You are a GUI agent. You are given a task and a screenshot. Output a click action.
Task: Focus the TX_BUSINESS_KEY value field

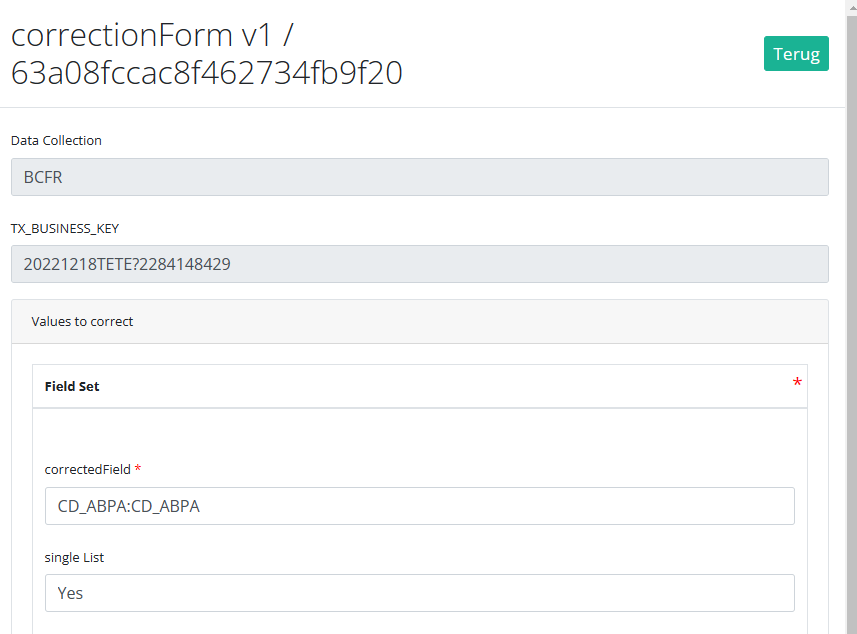click(419, 264)
